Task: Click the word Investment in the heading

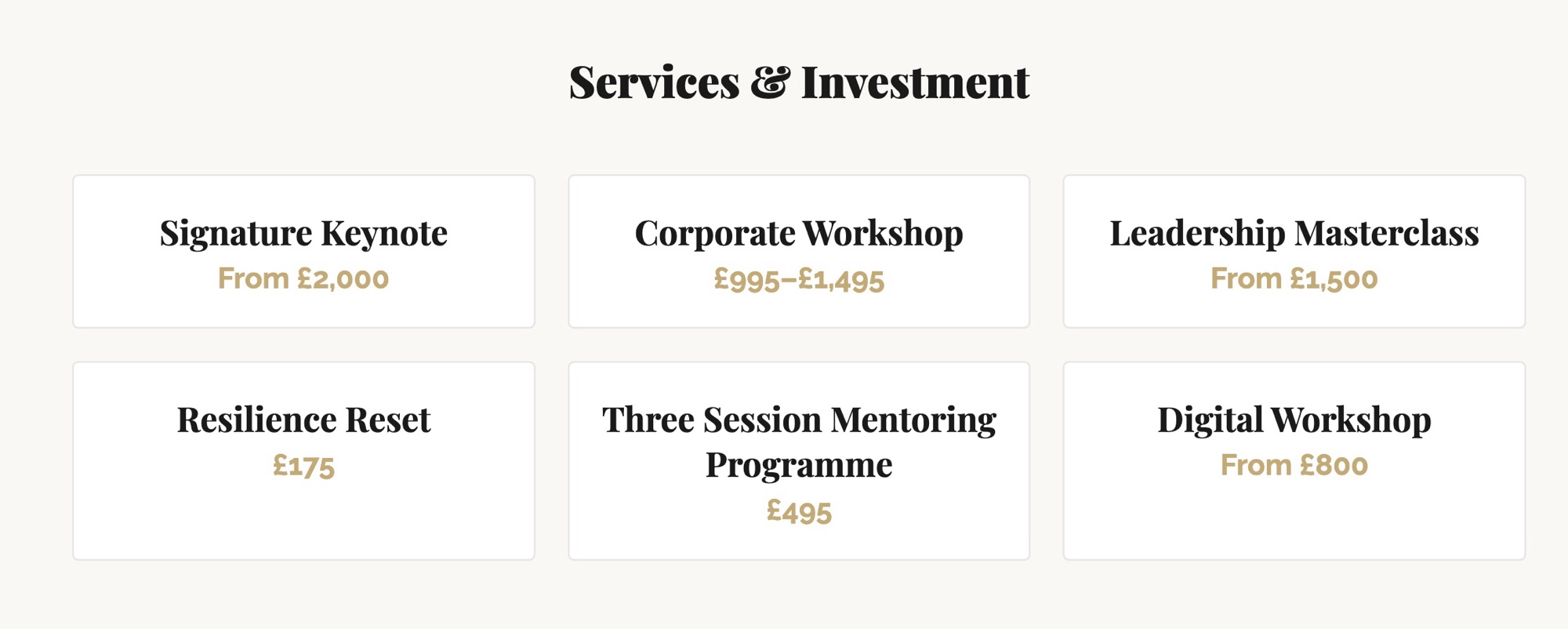Action: (x=916, y=82)
